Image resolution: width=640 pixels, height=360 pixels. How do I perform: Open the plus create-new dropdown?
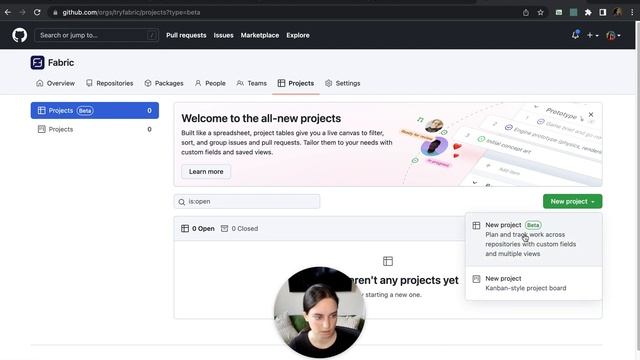593,36
